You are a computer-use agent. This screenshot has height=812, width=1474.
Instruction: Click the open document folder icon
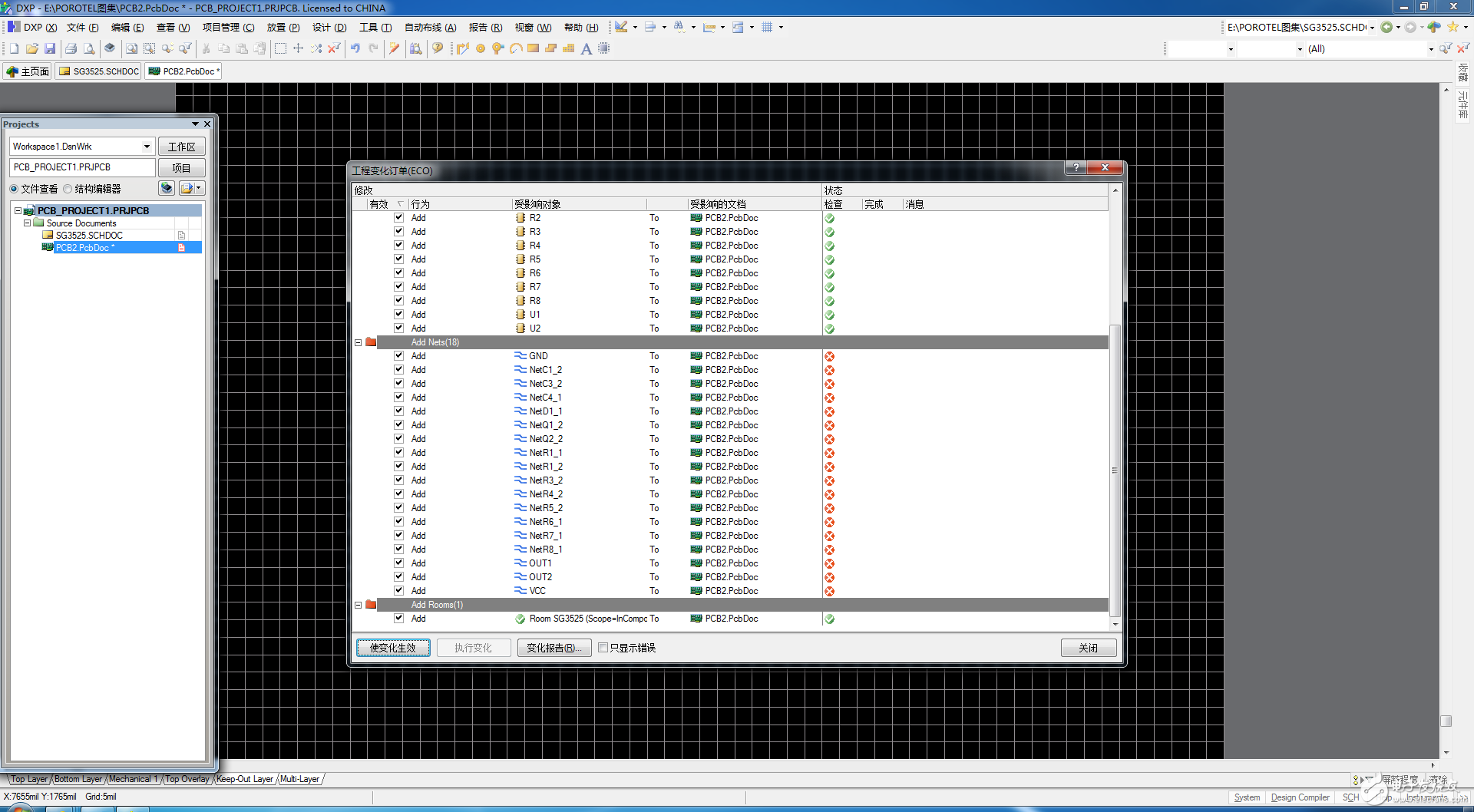pyautogui.click(x=31, y=48)
